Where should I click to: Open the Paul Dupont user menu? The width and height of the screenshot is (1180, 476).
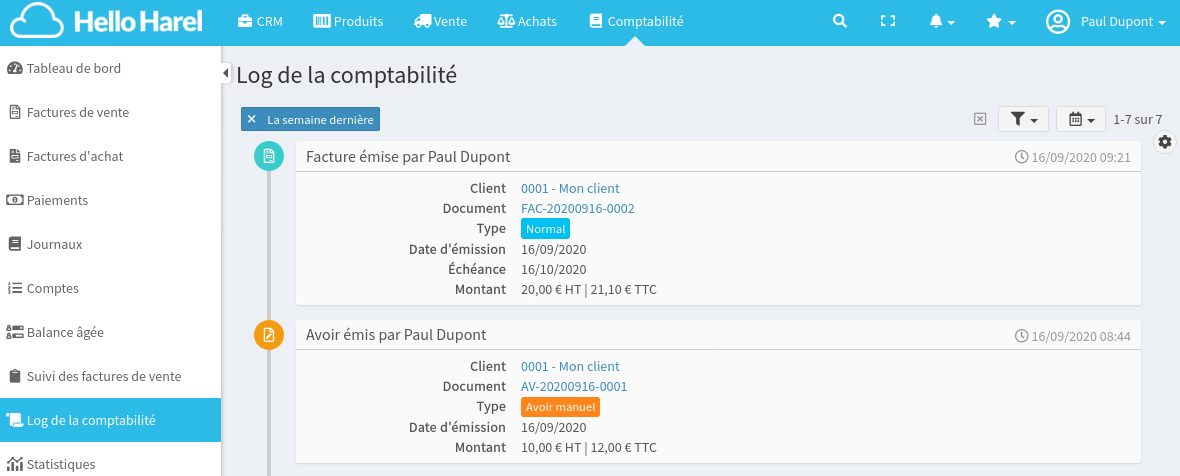coord(1106,21)
